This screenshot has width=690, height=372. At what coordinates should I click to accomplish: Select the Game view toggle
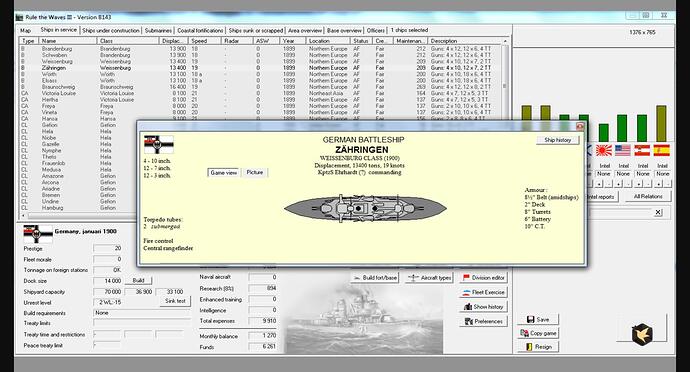(x=224, y=173)
